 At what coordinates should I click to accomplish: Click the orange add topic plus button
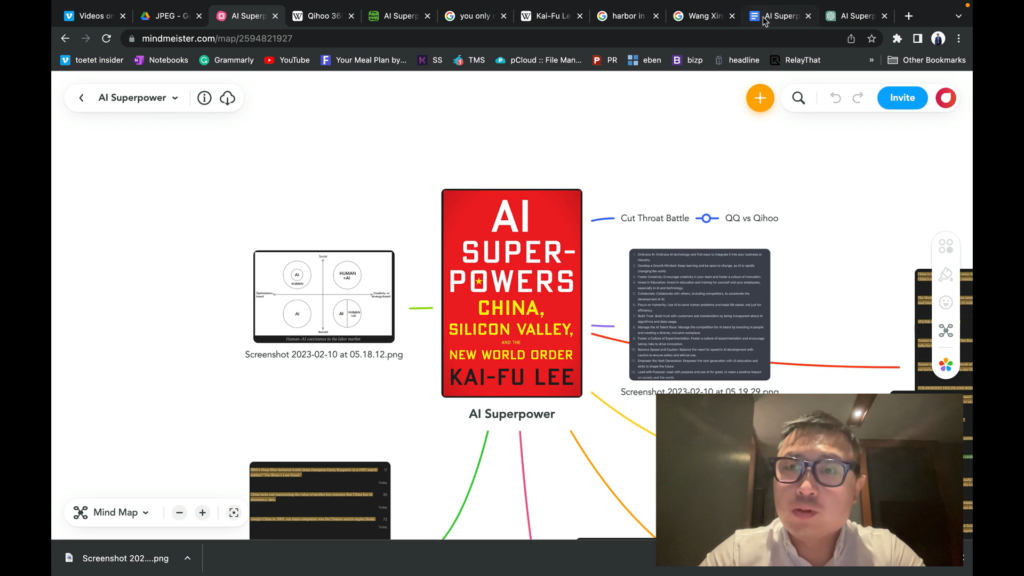pyautogui.click(x=760, y=98)
